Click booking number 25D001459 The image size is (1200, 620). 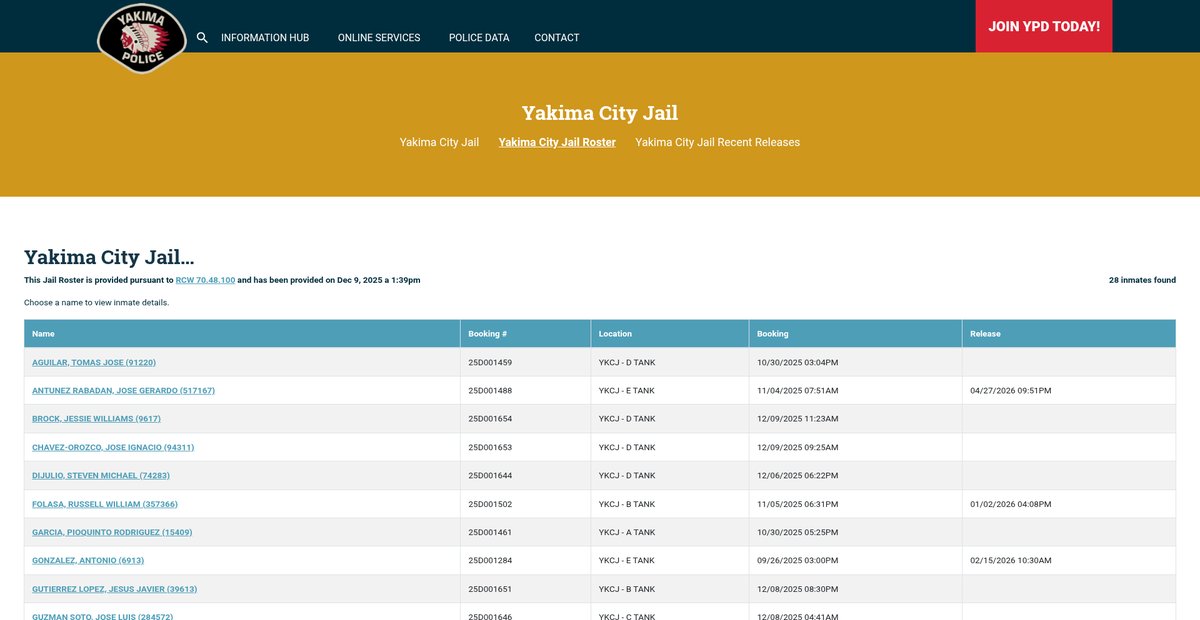click(x=490, y=362)
